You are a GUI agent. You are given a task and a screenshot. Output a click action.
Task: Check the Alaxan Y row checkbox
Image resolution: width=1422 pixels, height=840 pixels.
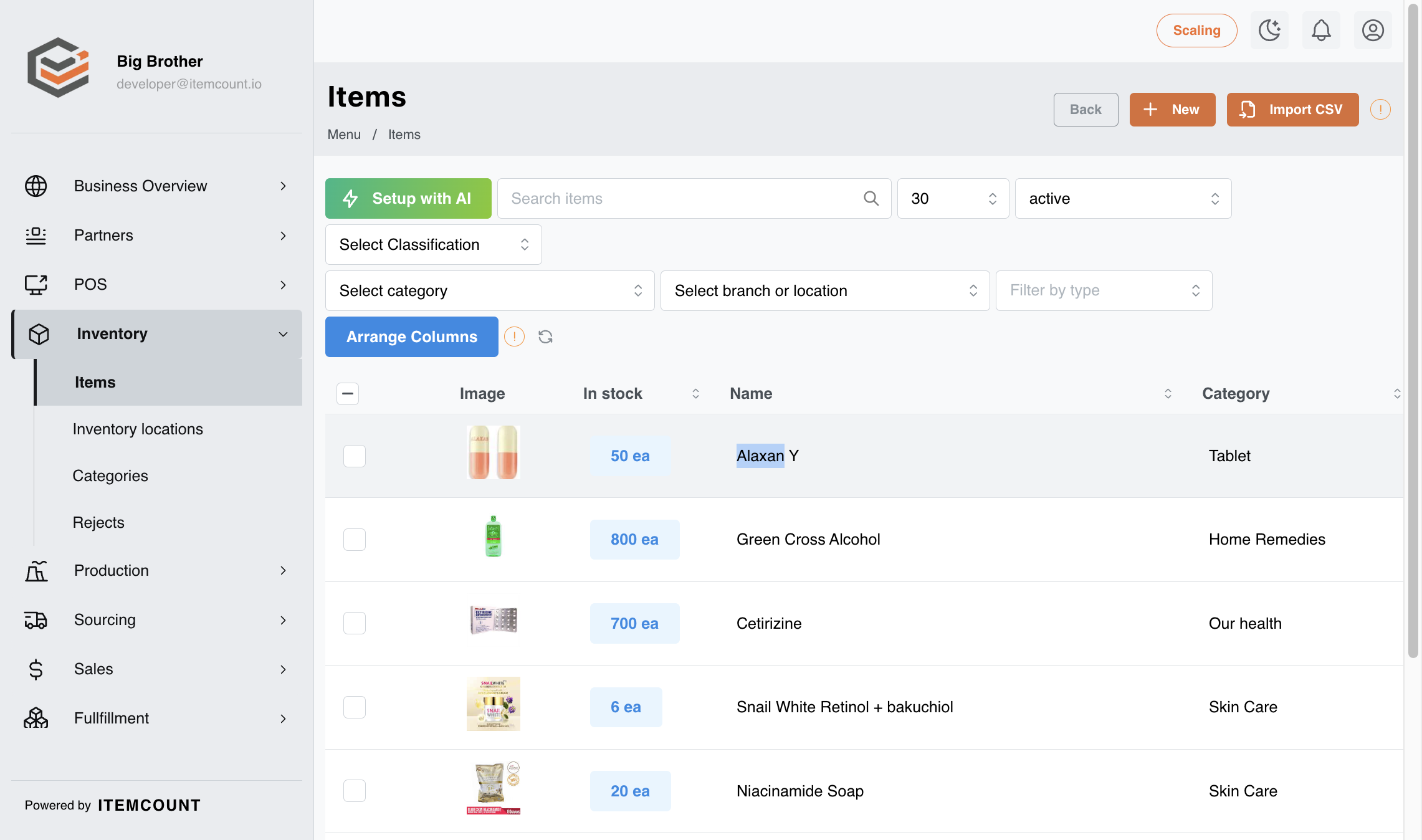coord(355,456)
